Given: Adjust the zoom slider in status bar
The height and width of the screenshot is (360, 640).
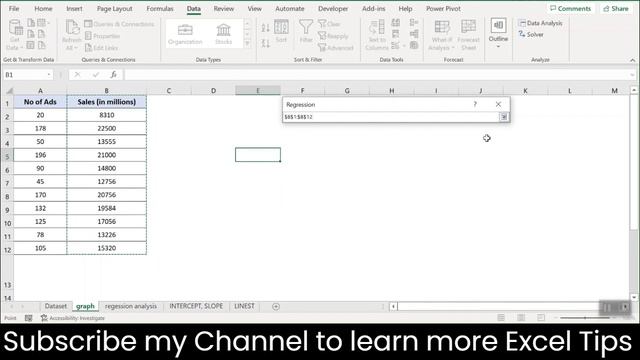Looking at the screenshot, I should point(585,318).
